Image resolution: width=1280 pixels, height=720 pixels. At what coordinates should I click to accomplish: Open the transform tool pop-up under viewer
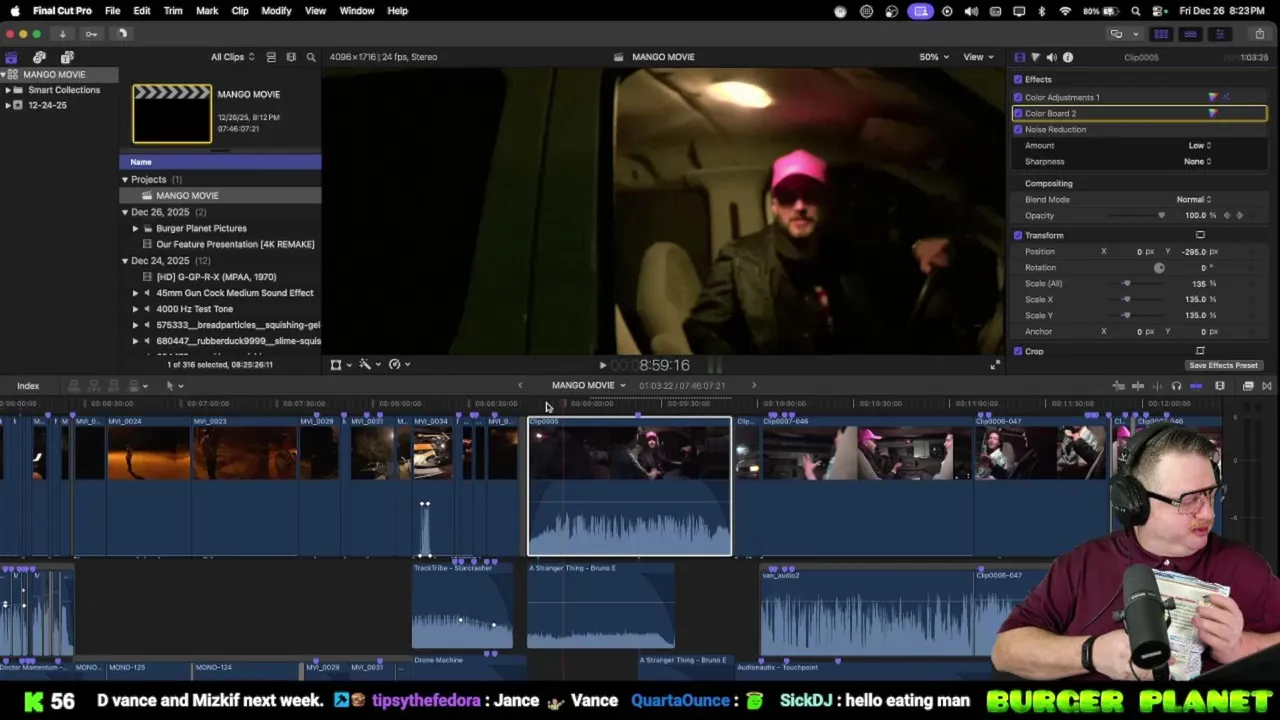(340, 365)
